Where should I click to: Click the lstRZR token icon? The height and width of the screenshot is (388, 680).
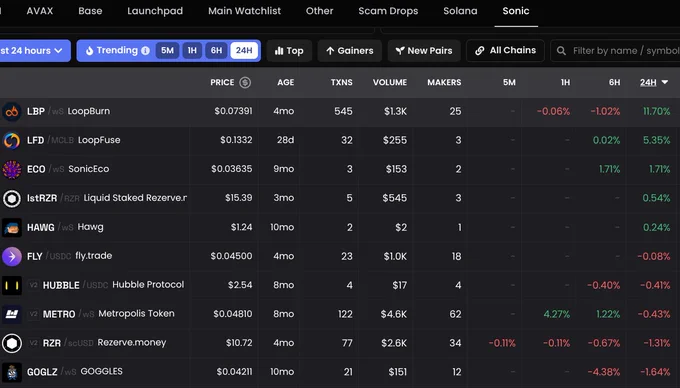coord(12,199)
